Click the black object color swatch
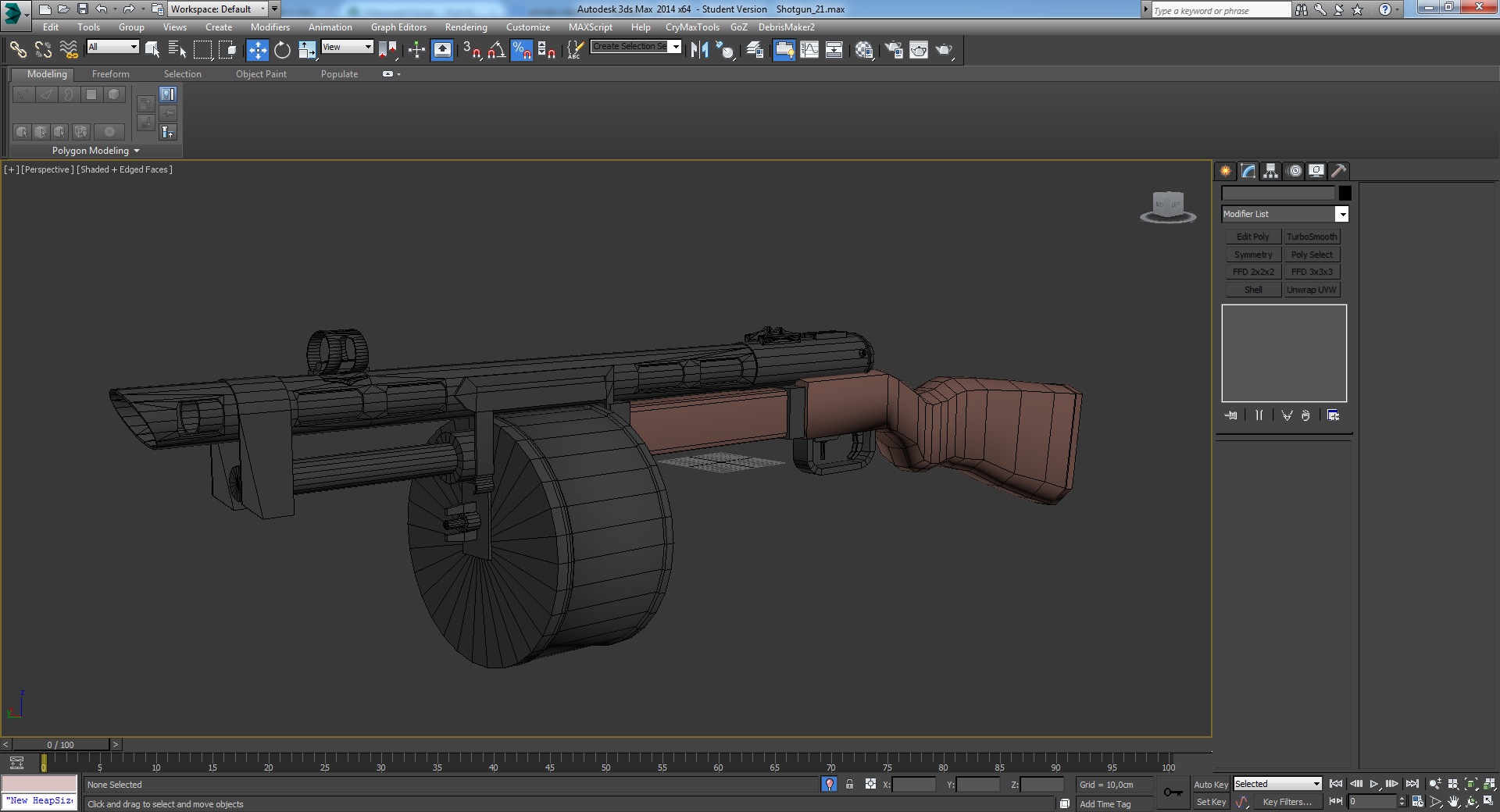Image resolution: width=1500 pixels, height=812 pixels. 1345,193
